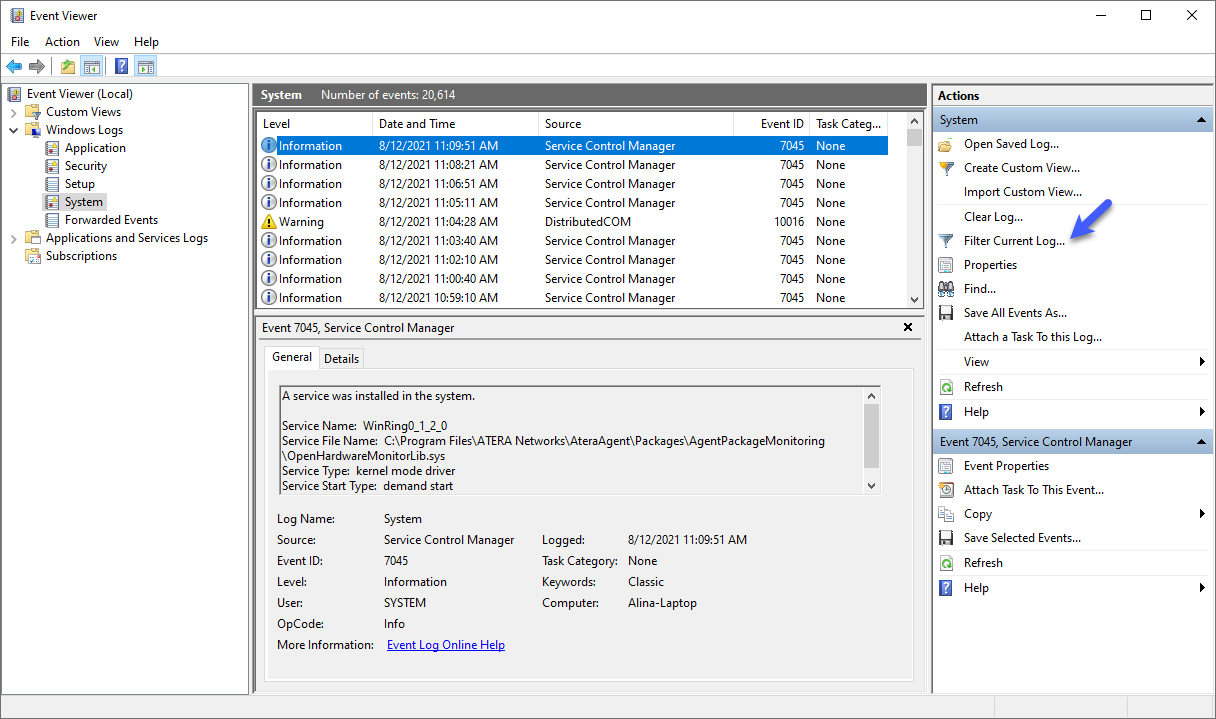Switch to the Details tab

[x=341, y=358]
